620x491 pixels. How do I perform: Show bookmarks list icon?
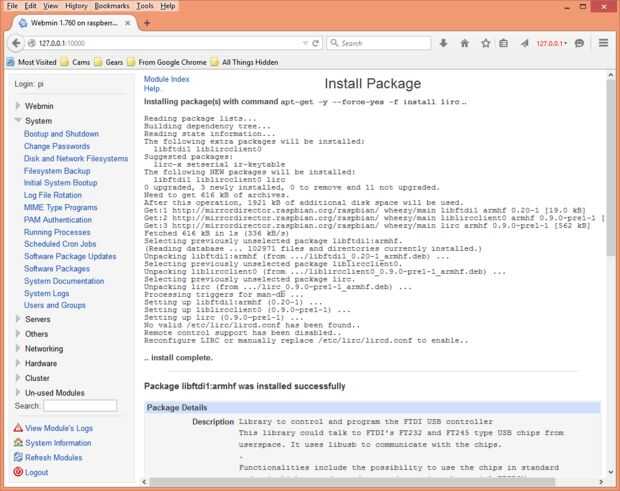coord(503,43)
